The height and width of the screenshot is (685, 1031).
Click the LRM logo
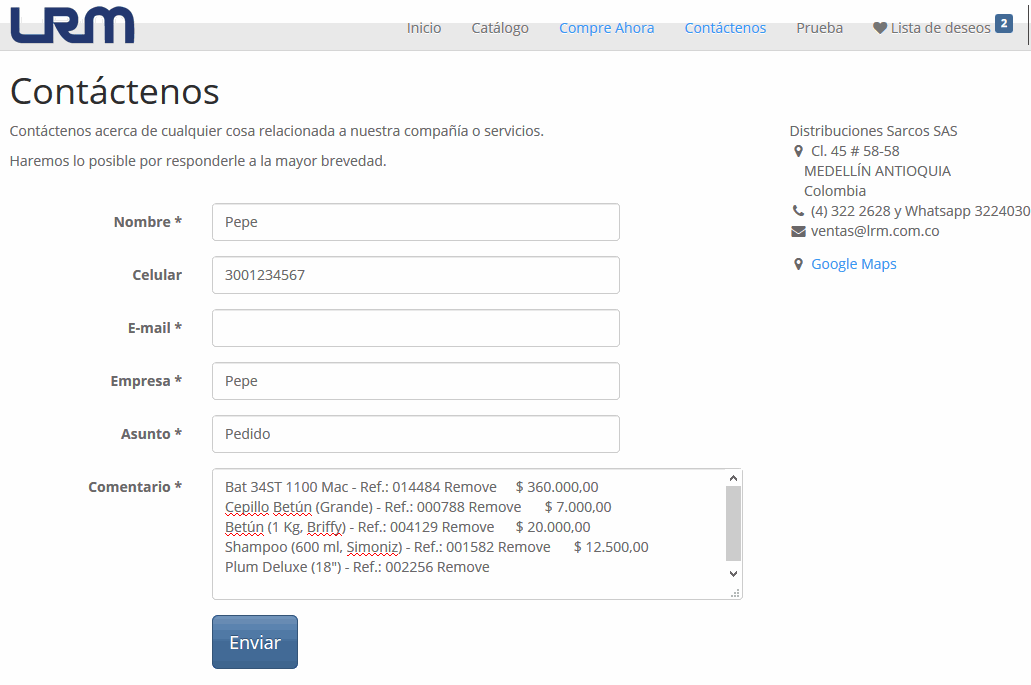click(70, 26)
